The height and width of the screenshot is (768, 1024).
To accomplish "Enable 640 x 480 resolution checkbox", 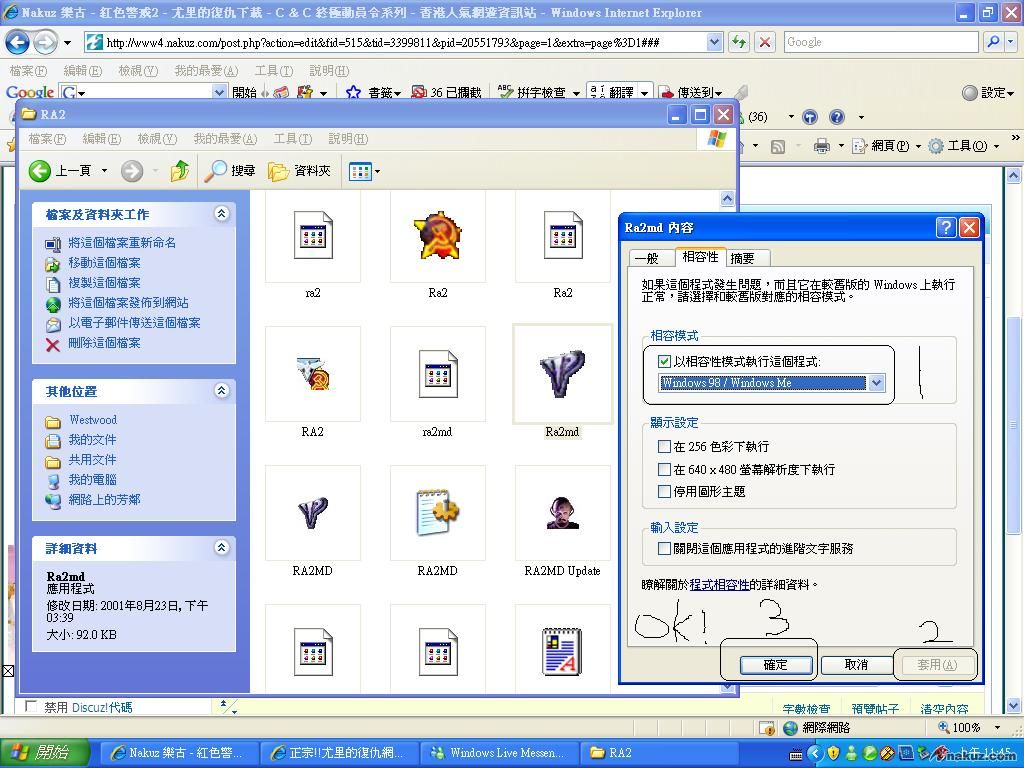I will pyautogui.click(x=665, y=470).
